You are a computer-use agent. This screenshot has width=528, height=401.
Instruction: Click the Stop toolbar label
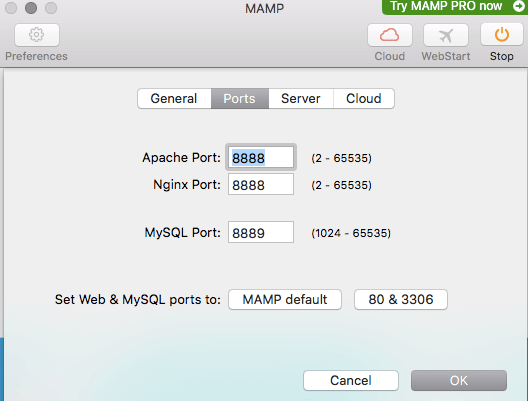pyautogui.click(x=501, y=56)
